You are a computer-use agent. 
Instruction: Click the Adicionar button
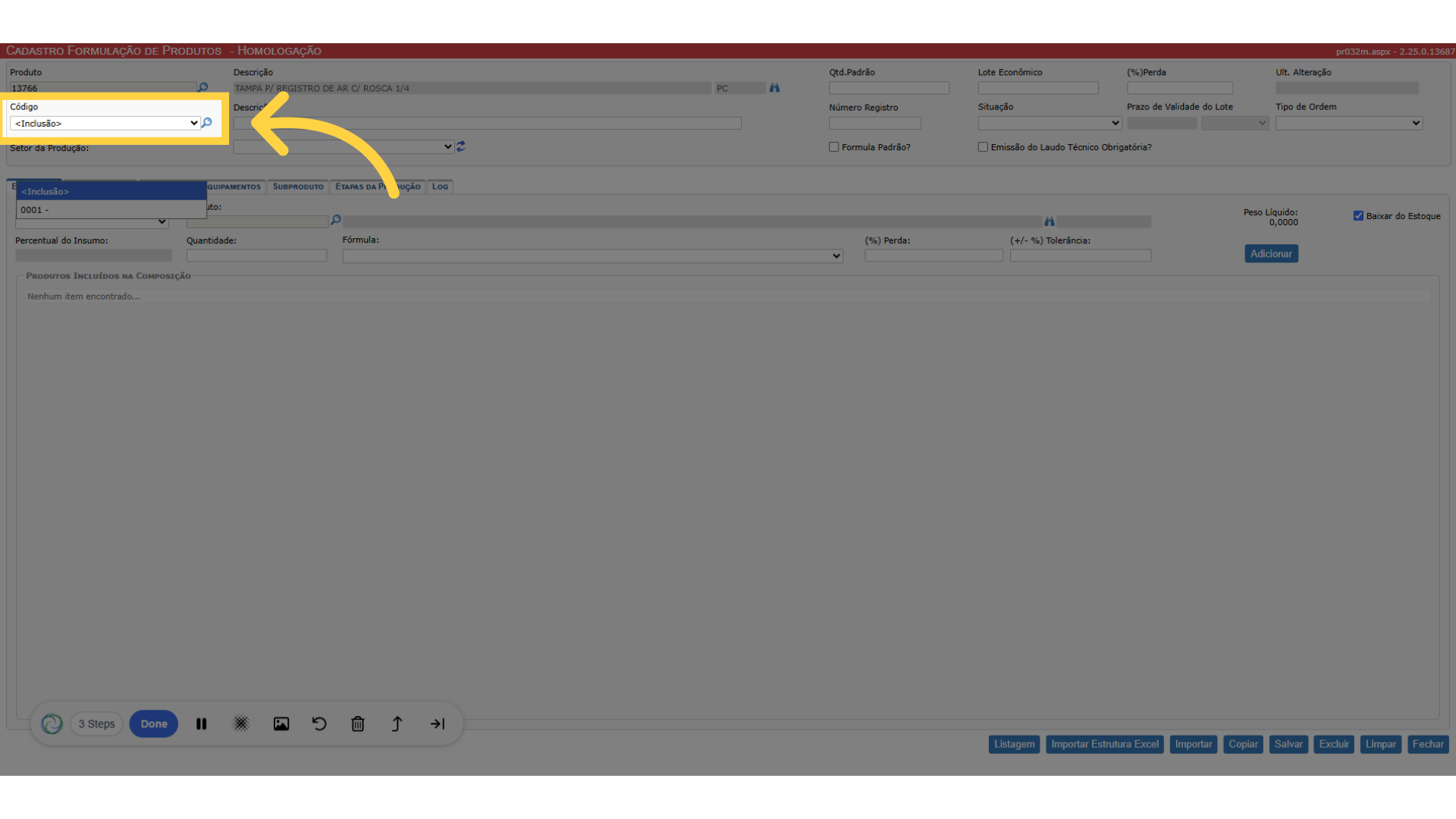[1271, 254]
